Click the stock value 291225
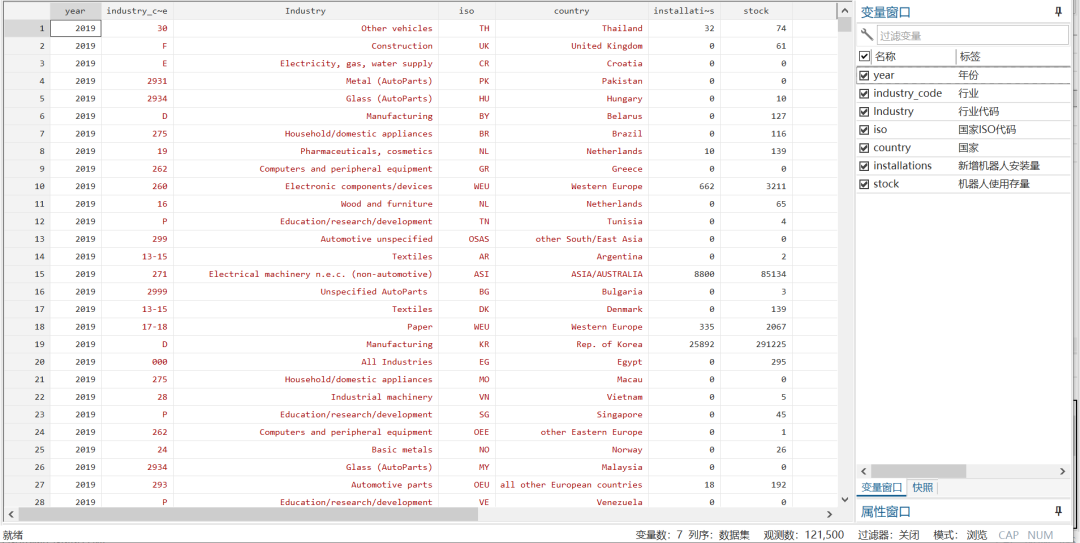The width and height of the screenshot is (1080, 543). coord(756,344)
